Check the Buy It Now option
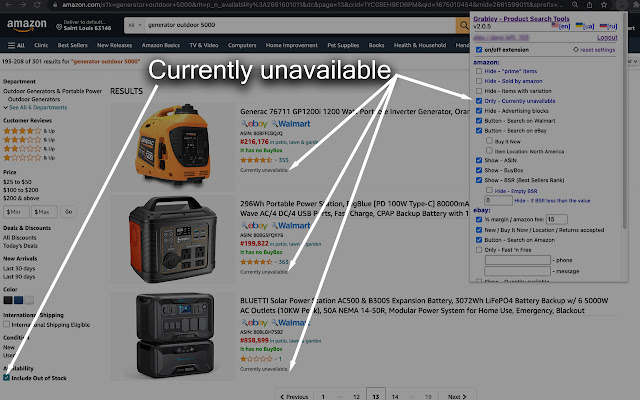 click(x=489, y=141)
